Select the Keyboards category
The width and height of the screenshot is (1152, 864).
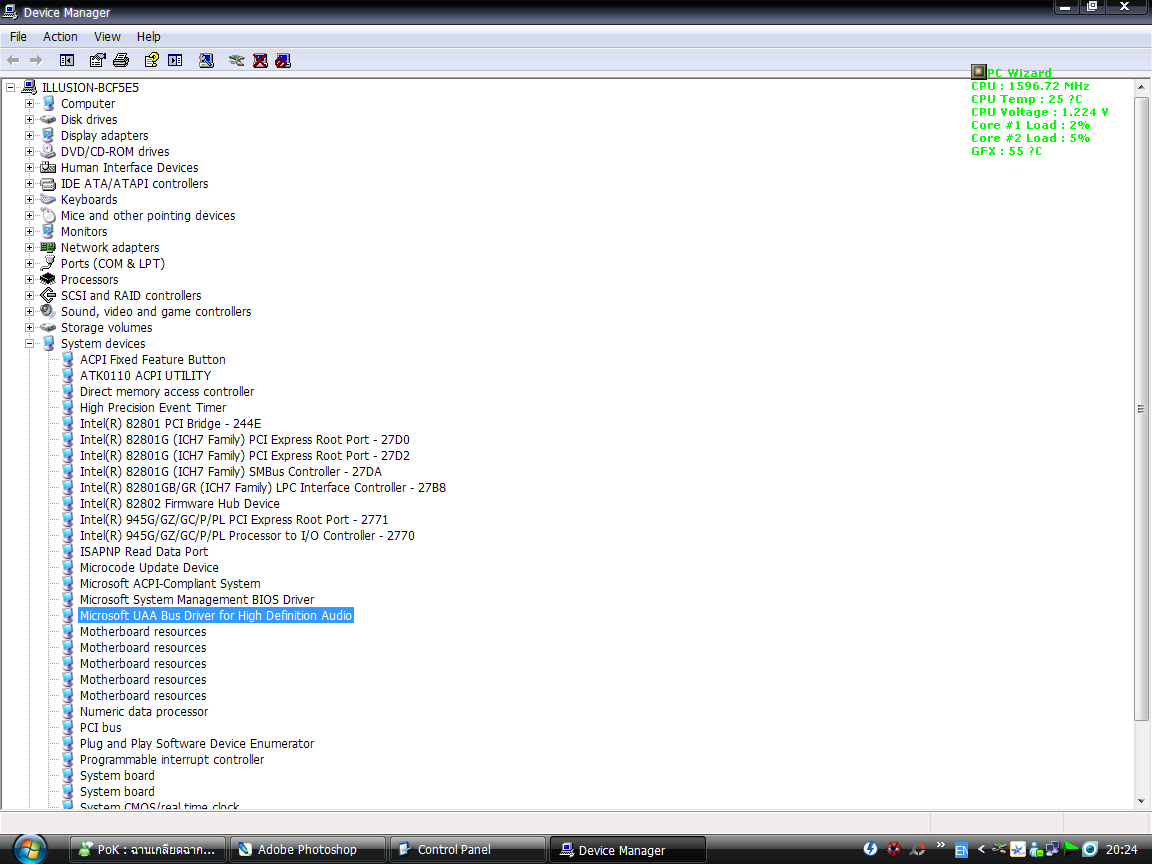(89, 200)
